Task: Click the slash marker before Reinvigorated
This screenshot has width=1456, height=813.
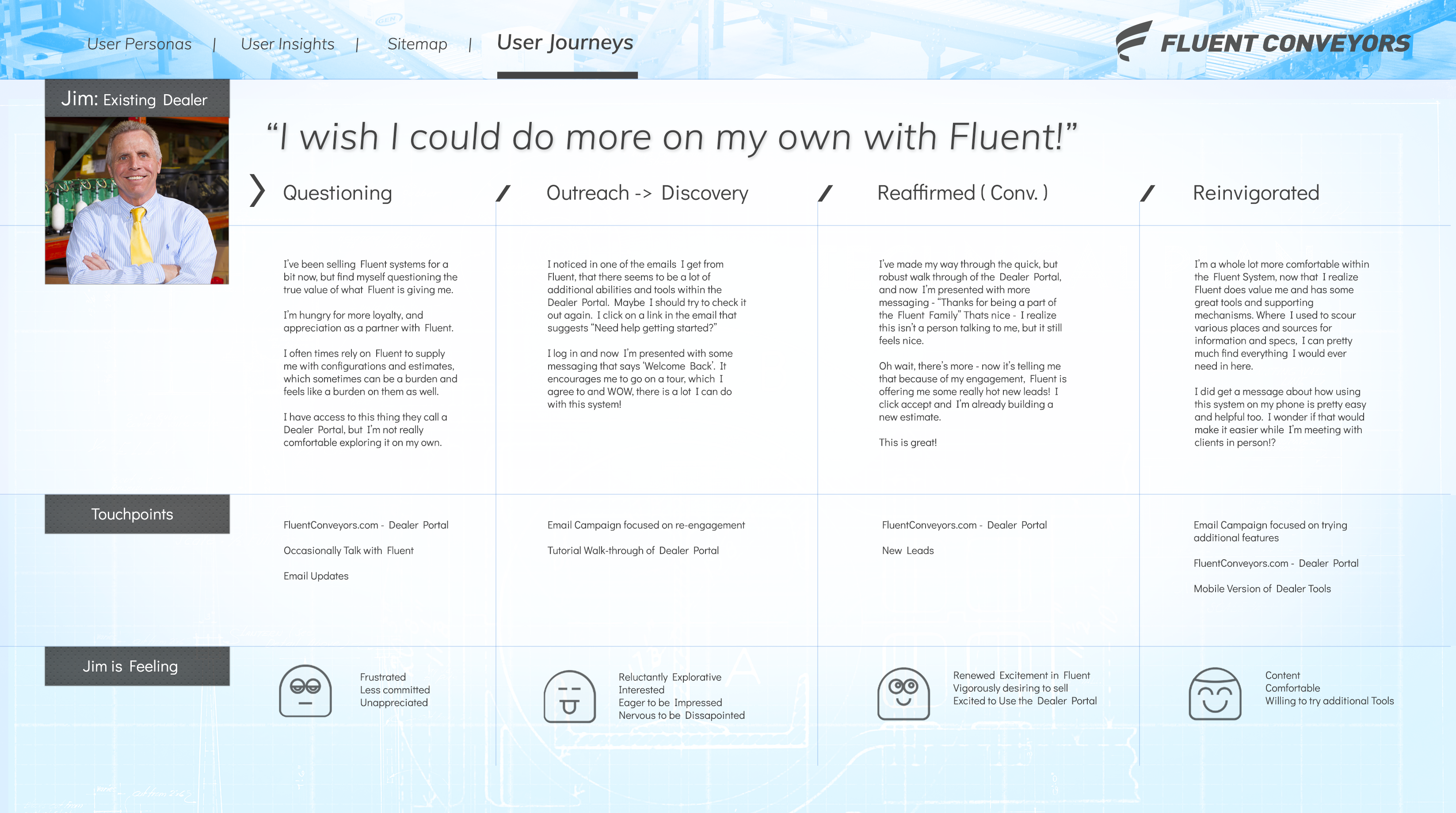Action: (x=1147, y=193)
